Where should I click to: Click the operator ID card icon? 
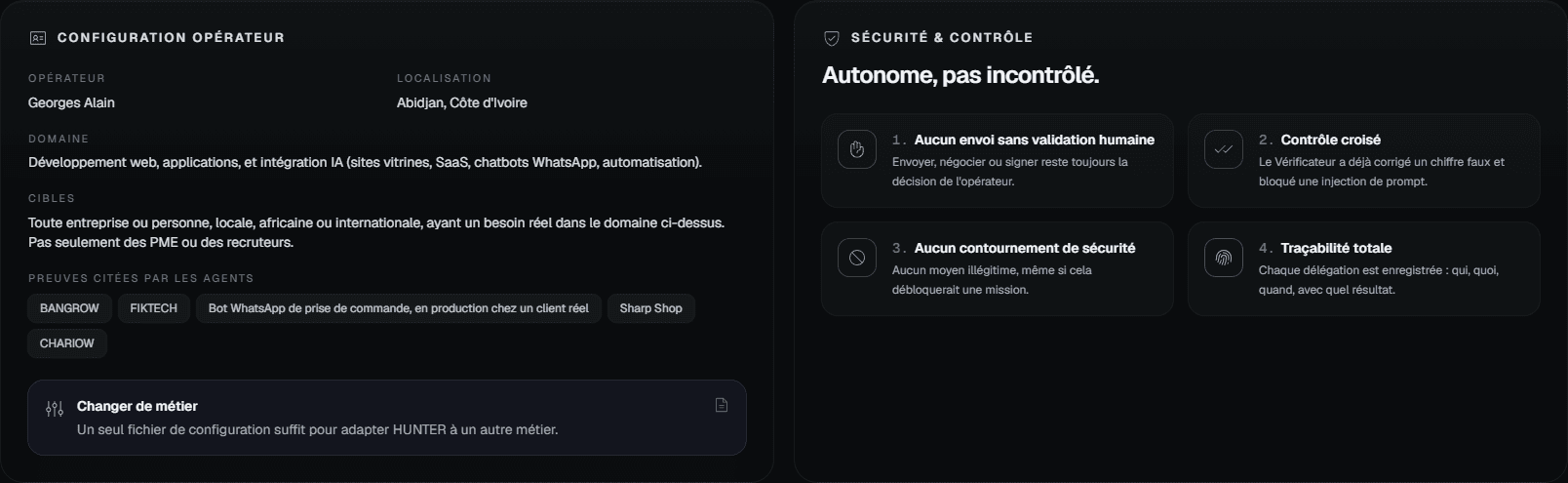38,38
